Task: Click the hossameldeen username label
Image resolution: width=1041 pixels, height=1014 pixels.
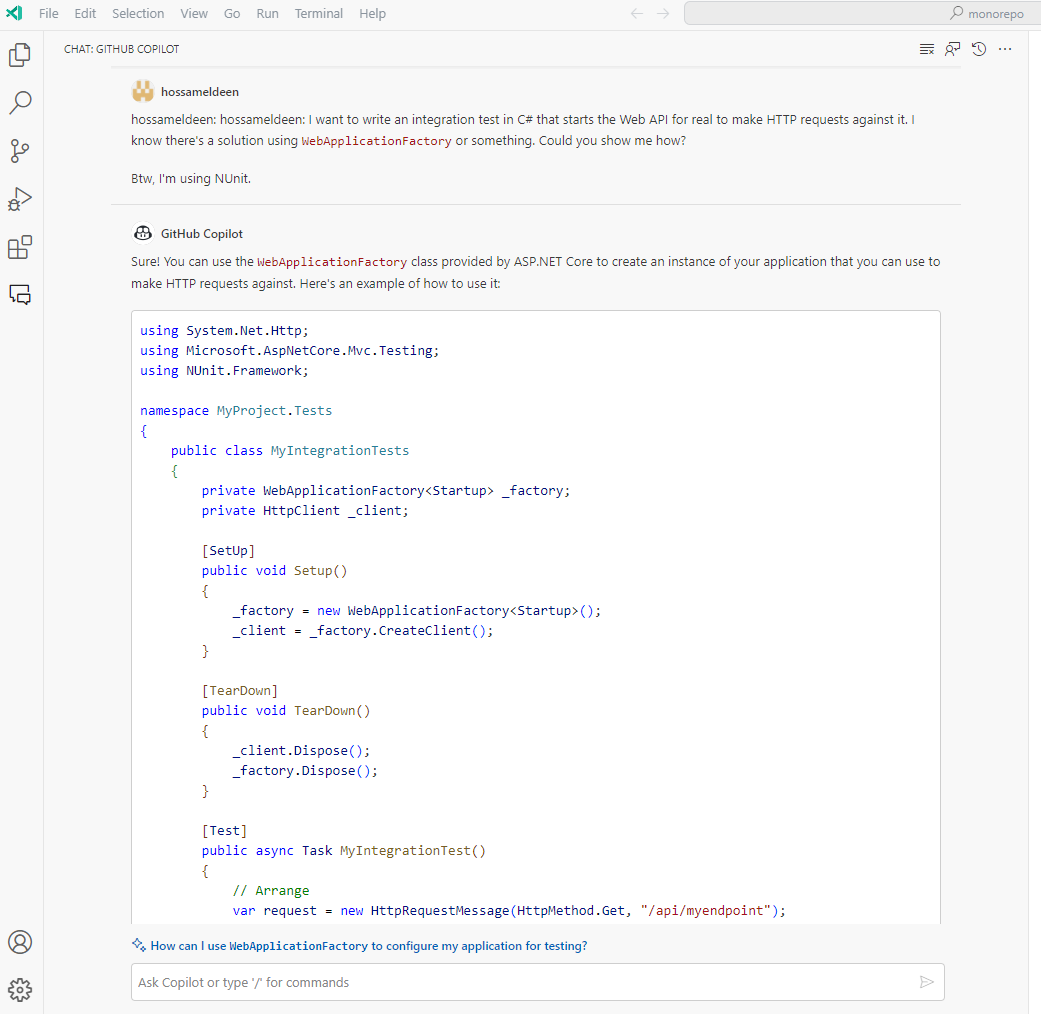Action: point(200,92)
